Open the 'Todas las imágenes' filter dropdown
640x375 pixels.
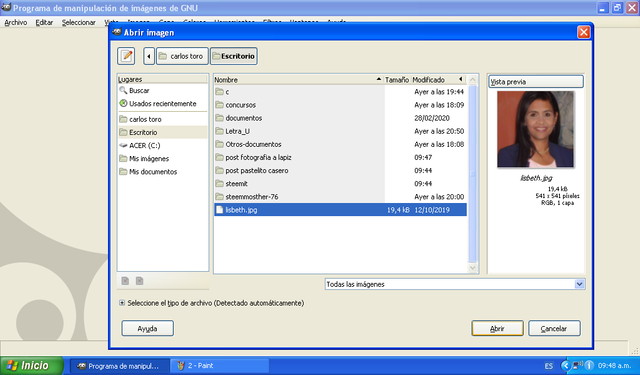[x=455, y=284]
